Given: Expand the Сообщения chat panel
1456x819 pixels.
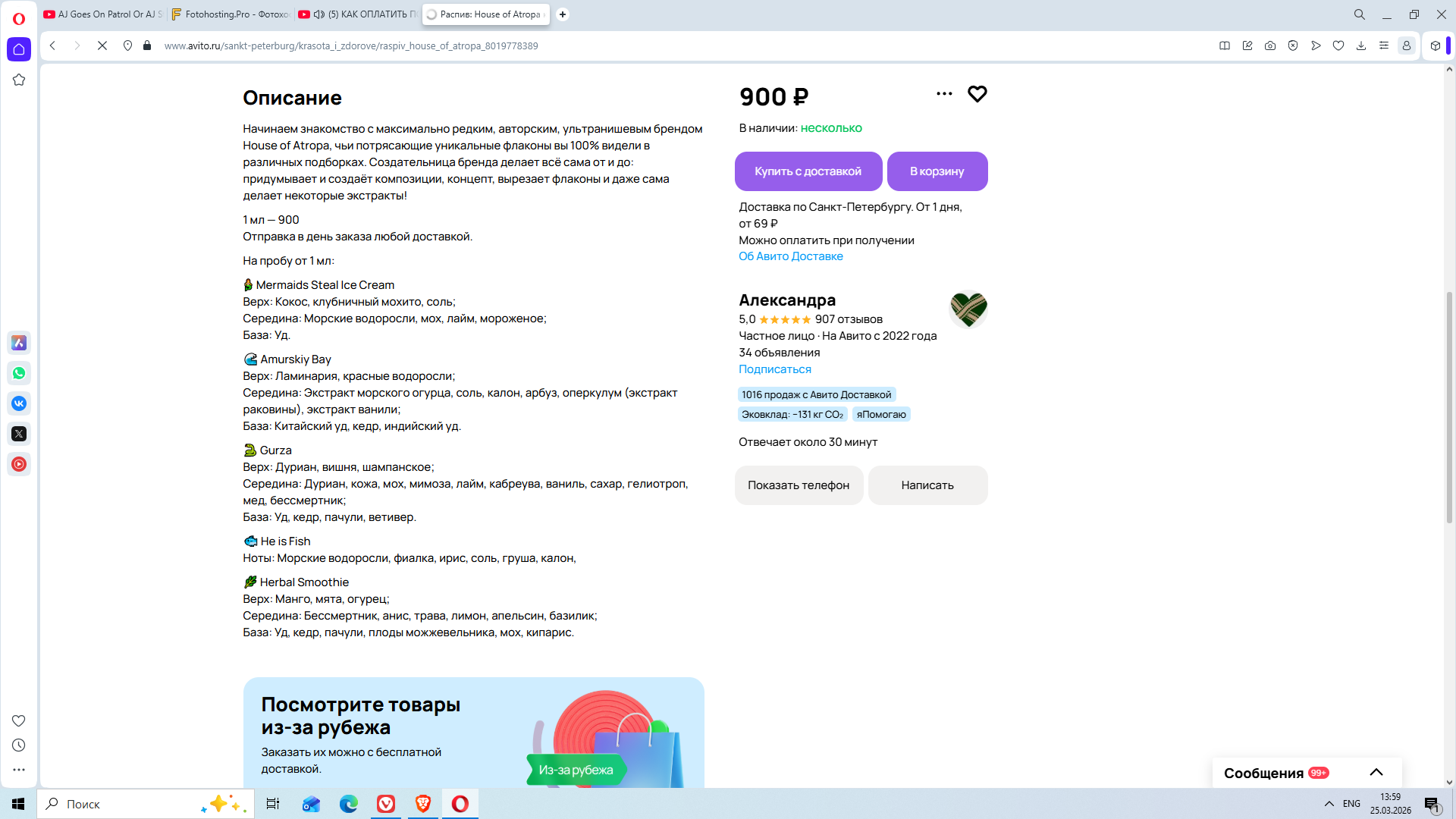Looking at the screenshot, I should 1376,772.
